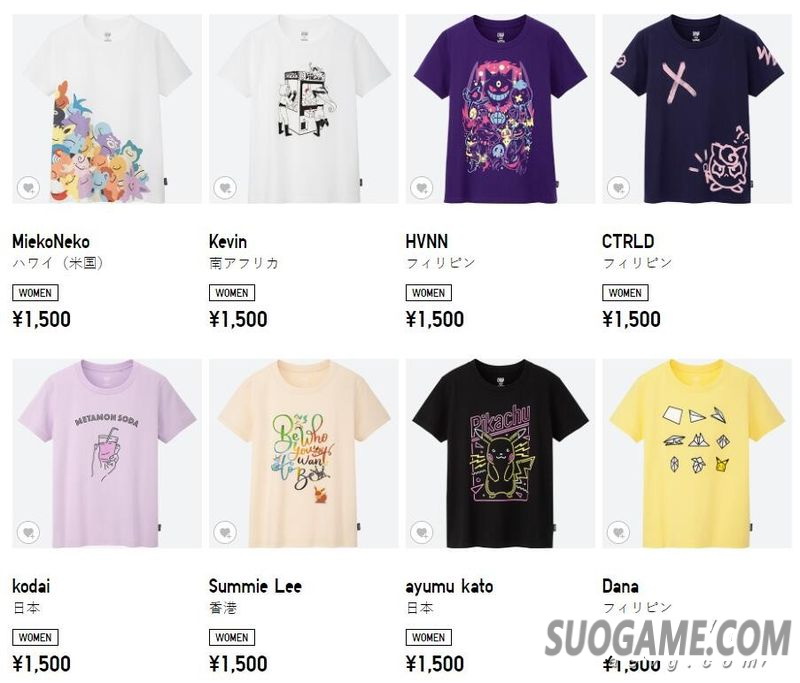Image resolution: width=800 pixels, height=683 pixels.
Task: Click the kodai designer name
Action: point(31,586)
